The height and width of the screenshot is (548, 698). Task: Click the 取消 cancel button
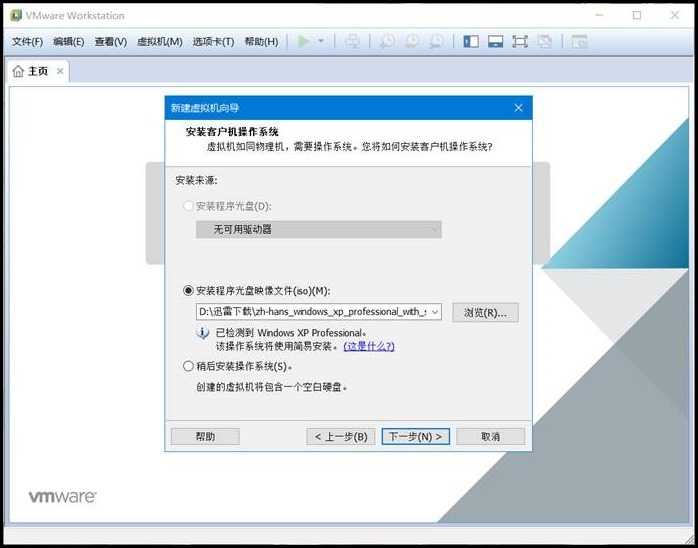[x=491, y=437]
